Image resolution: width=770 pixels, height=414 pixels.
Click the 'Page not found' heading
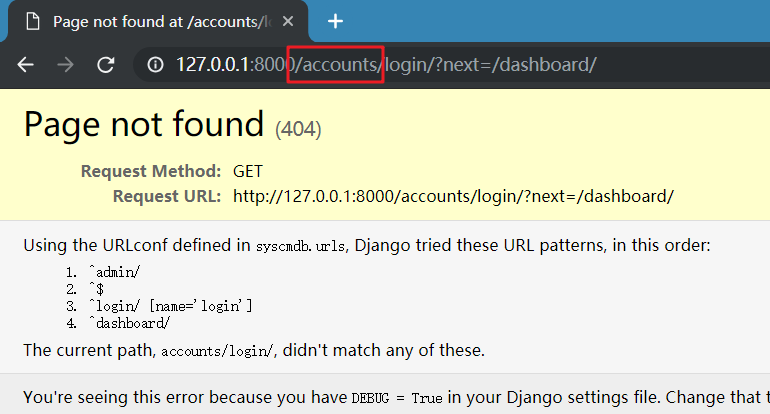tap(143, 125)
